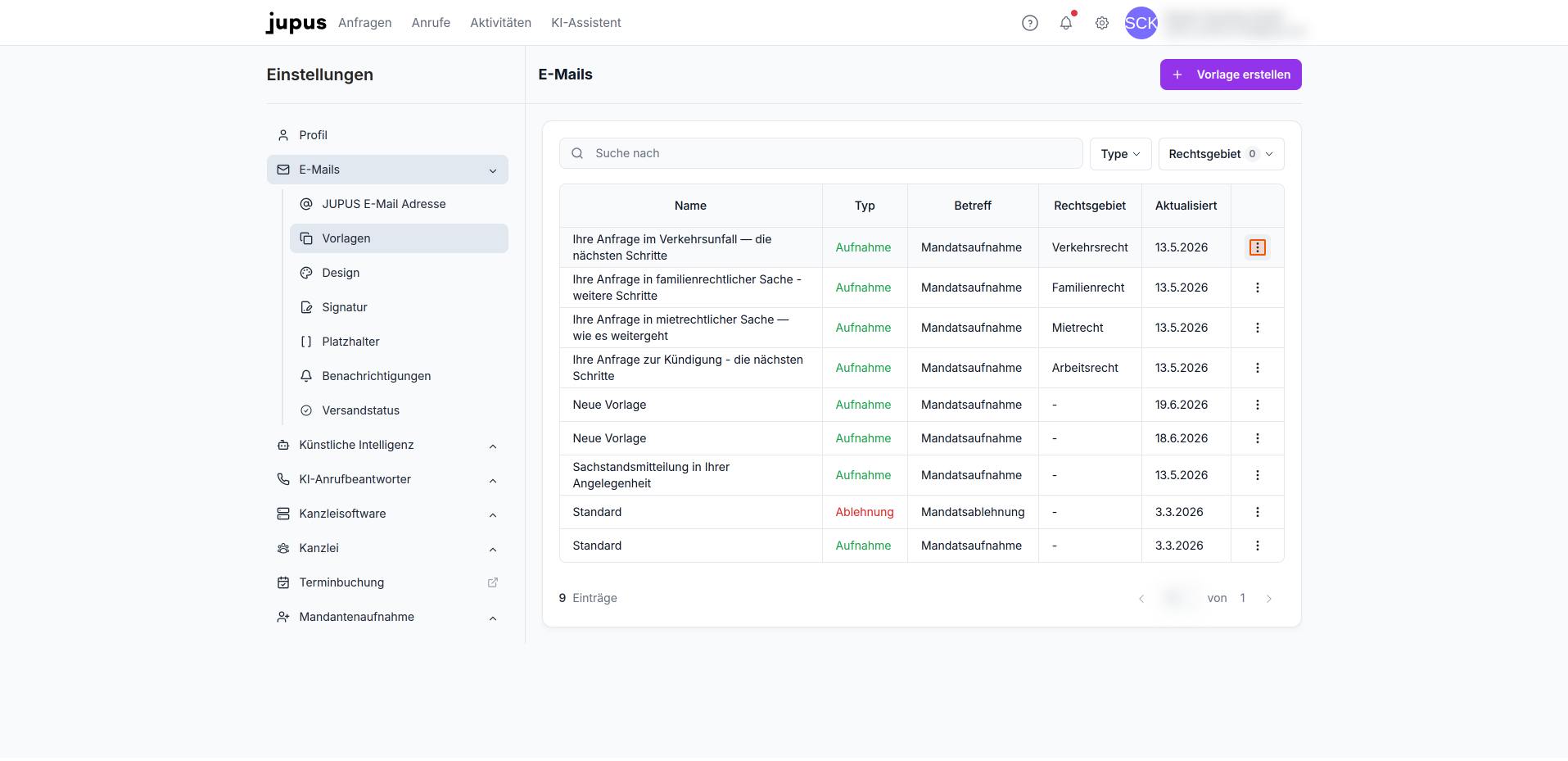Open row menu for Standard Ablehnung template

[1258, 512]
